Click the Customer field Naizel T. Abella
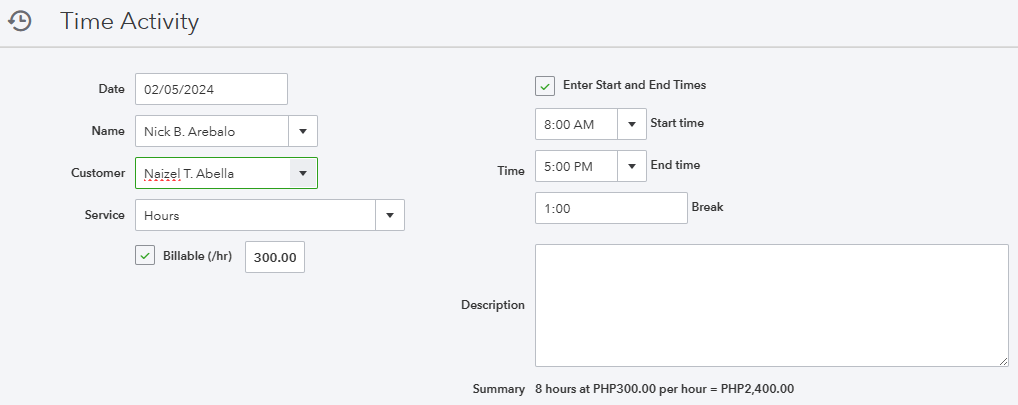This screenshot has width=1018, height=405. (212, 173)
